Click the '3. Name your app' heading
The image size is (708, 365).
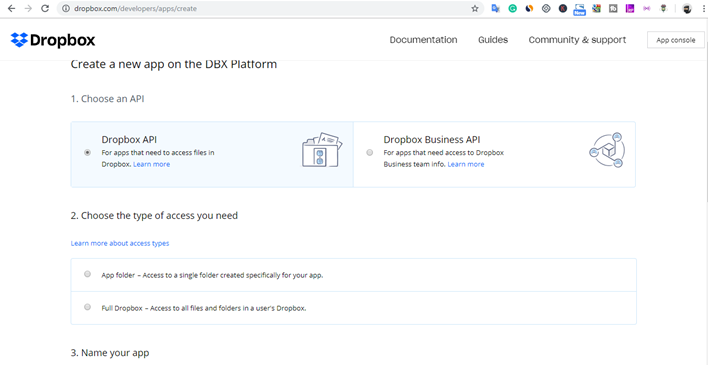point(110,353)
